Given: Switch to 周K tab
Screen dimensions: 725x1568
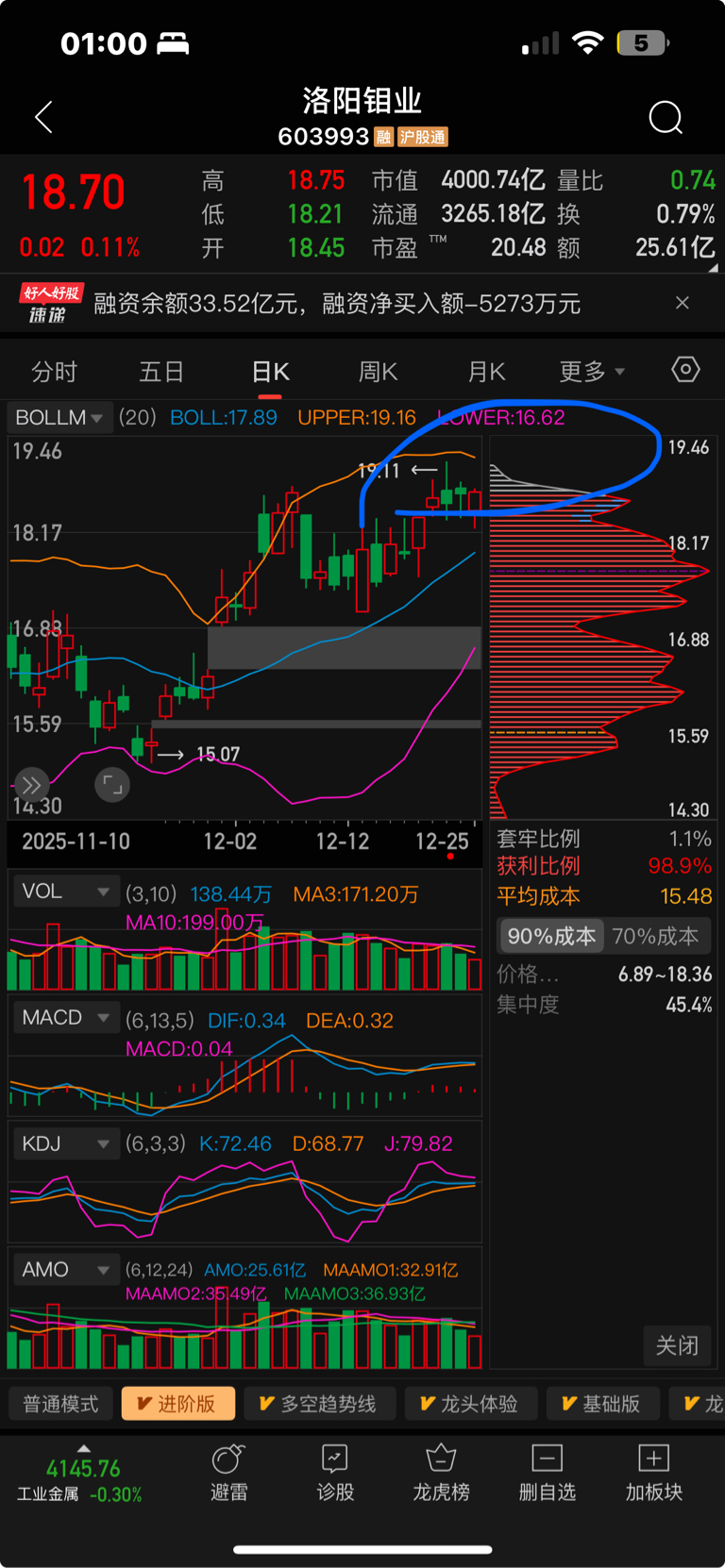Looking at the screenshot, I should coord(378,372).
